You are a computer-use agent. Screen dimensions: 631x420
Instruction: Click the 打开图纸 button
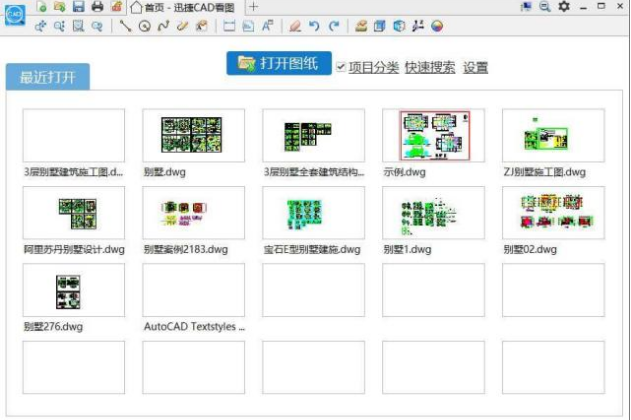278,64
